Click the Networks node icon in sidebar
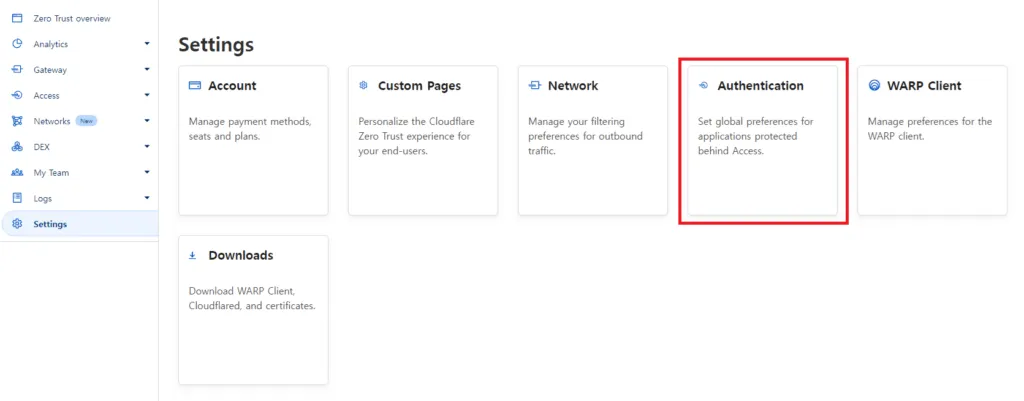Screen dimensions: 1024x401 click(x=18, y=121)
